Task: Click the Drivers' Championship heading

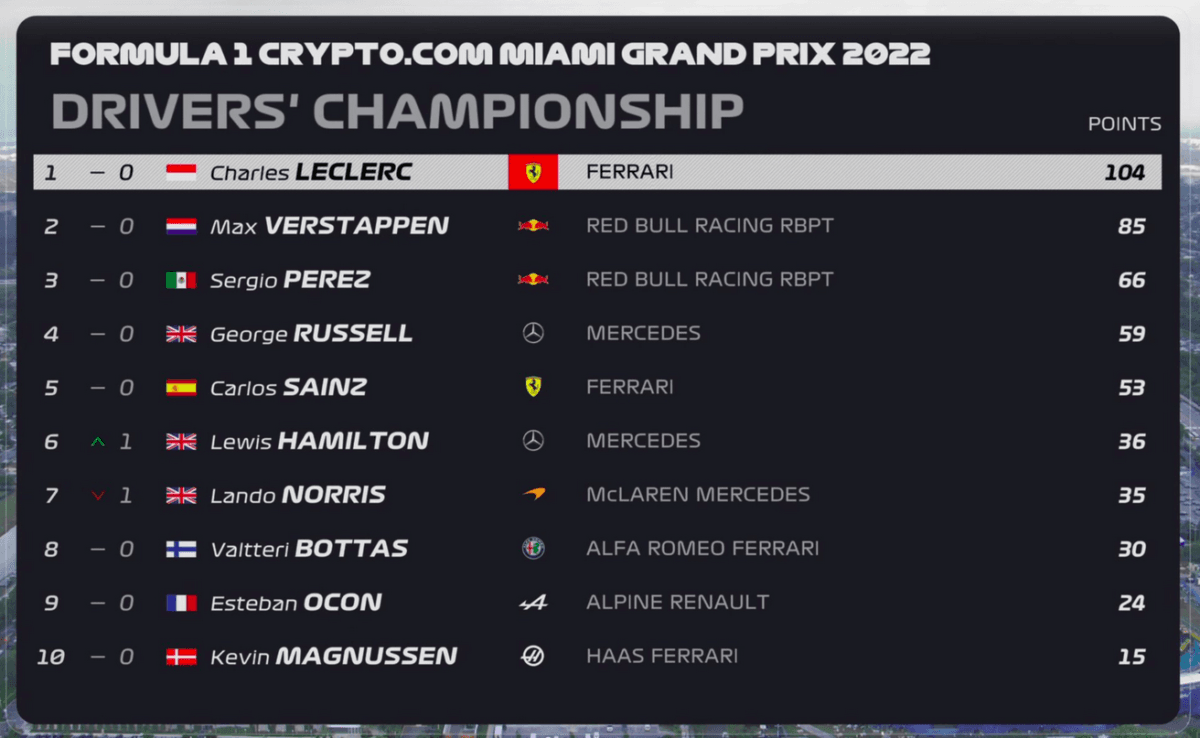Action: (397, 111)
